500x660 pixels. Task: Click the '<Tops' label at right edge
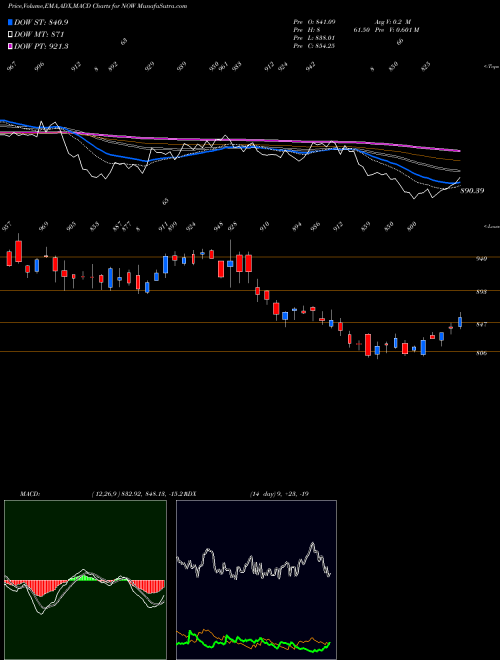click(491, 67)
